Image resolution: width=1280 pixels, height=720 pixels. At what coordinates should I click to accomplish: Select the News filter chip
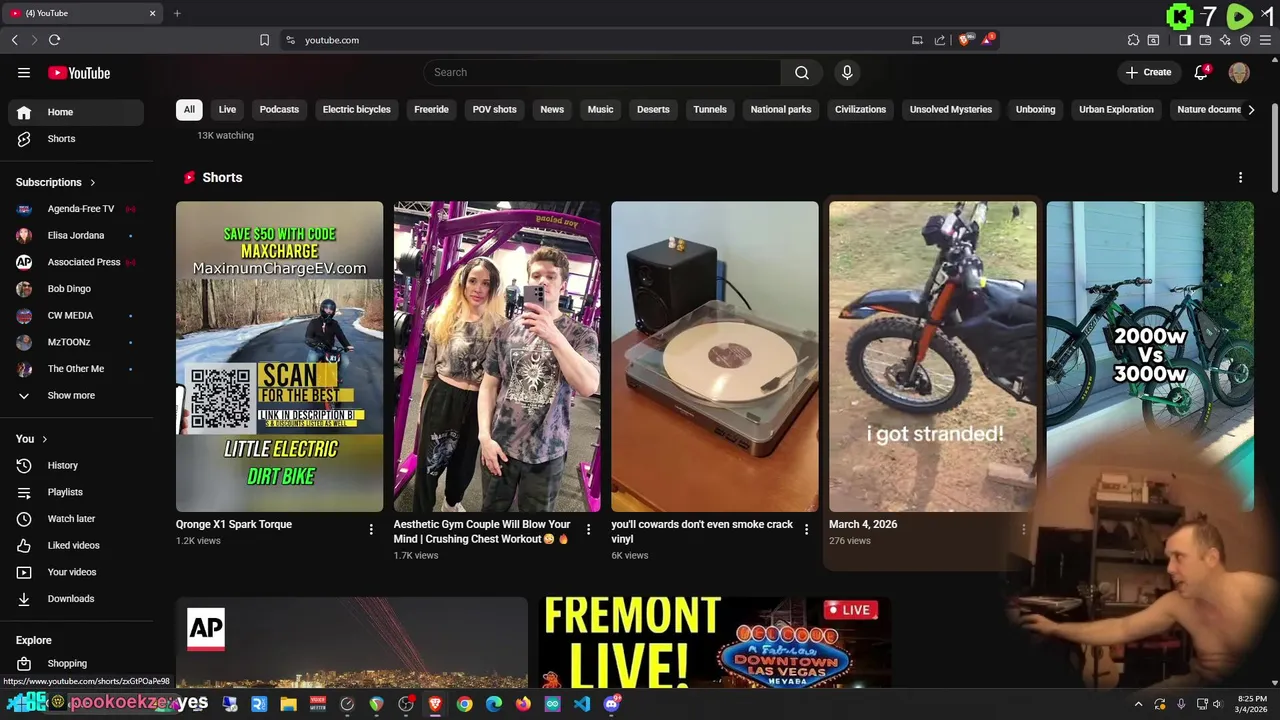[552, 109]
